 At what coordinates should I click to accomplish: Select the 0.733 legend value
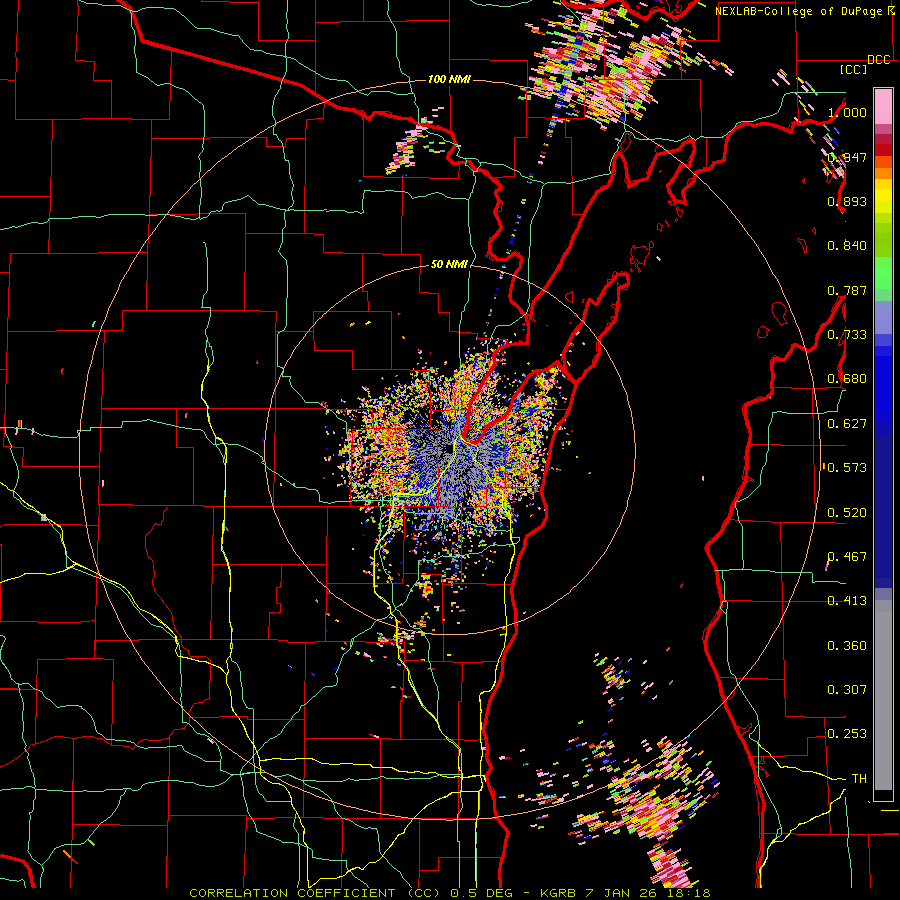(847, 335)
